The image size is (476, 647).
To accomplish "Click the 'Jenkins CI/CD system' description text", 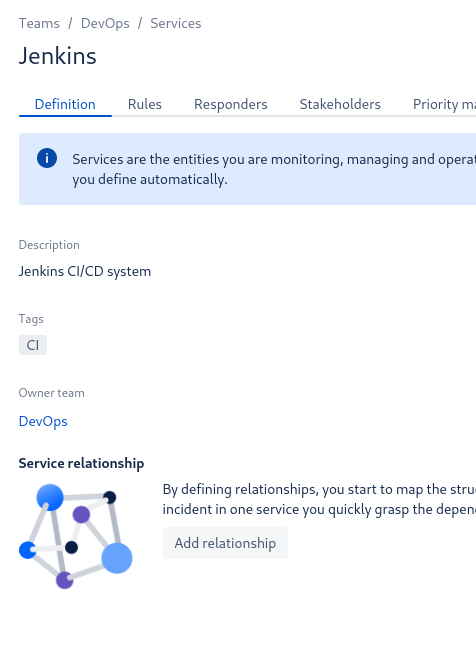I will tap(85, 272).
